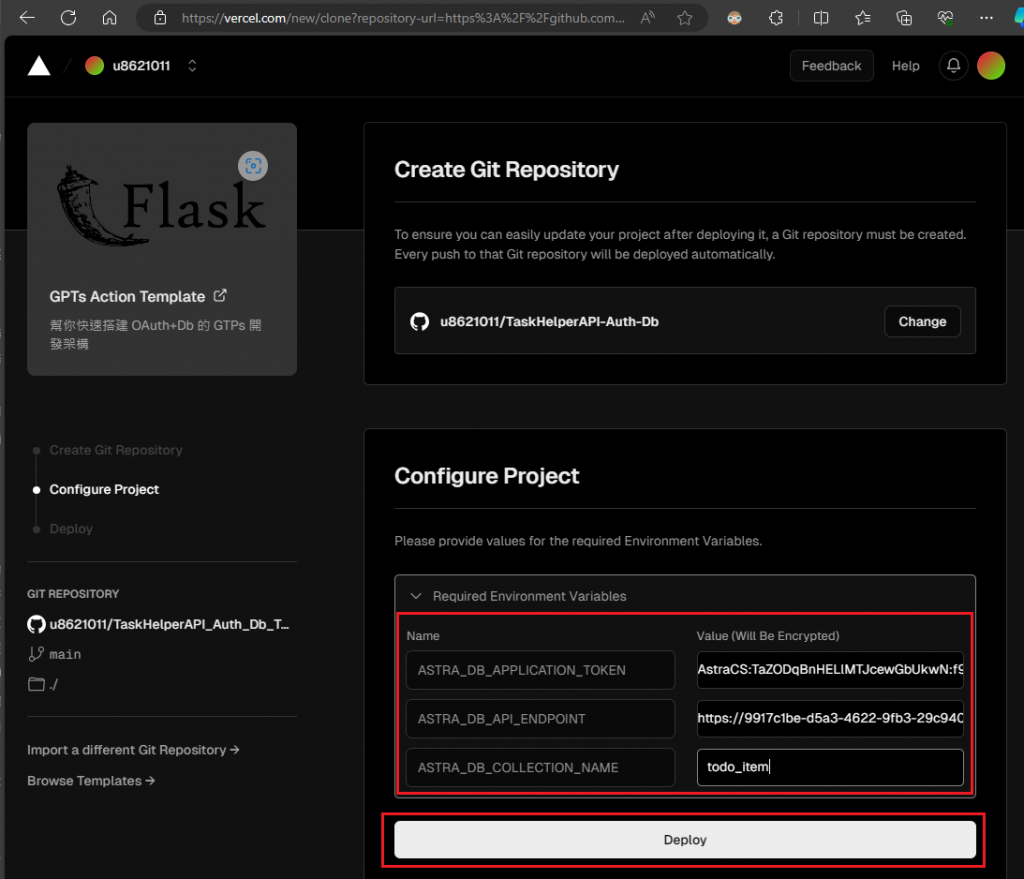Image resolution: width=1024 pixels, height=879 pixels.
Task: Click the Change repository button
Action: [922, 322]
